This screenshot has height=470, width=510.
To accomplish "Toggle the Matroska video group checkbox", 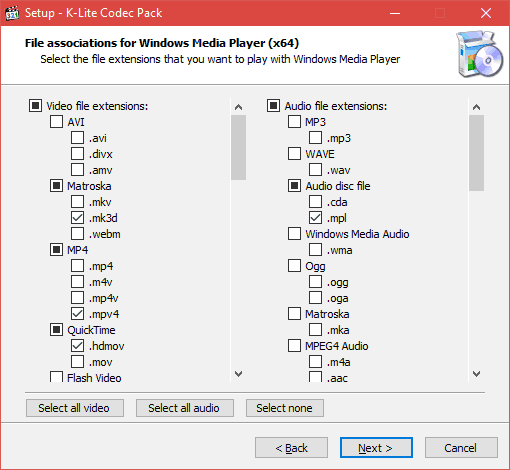I will pyautogui.click(x=56, y=186).
